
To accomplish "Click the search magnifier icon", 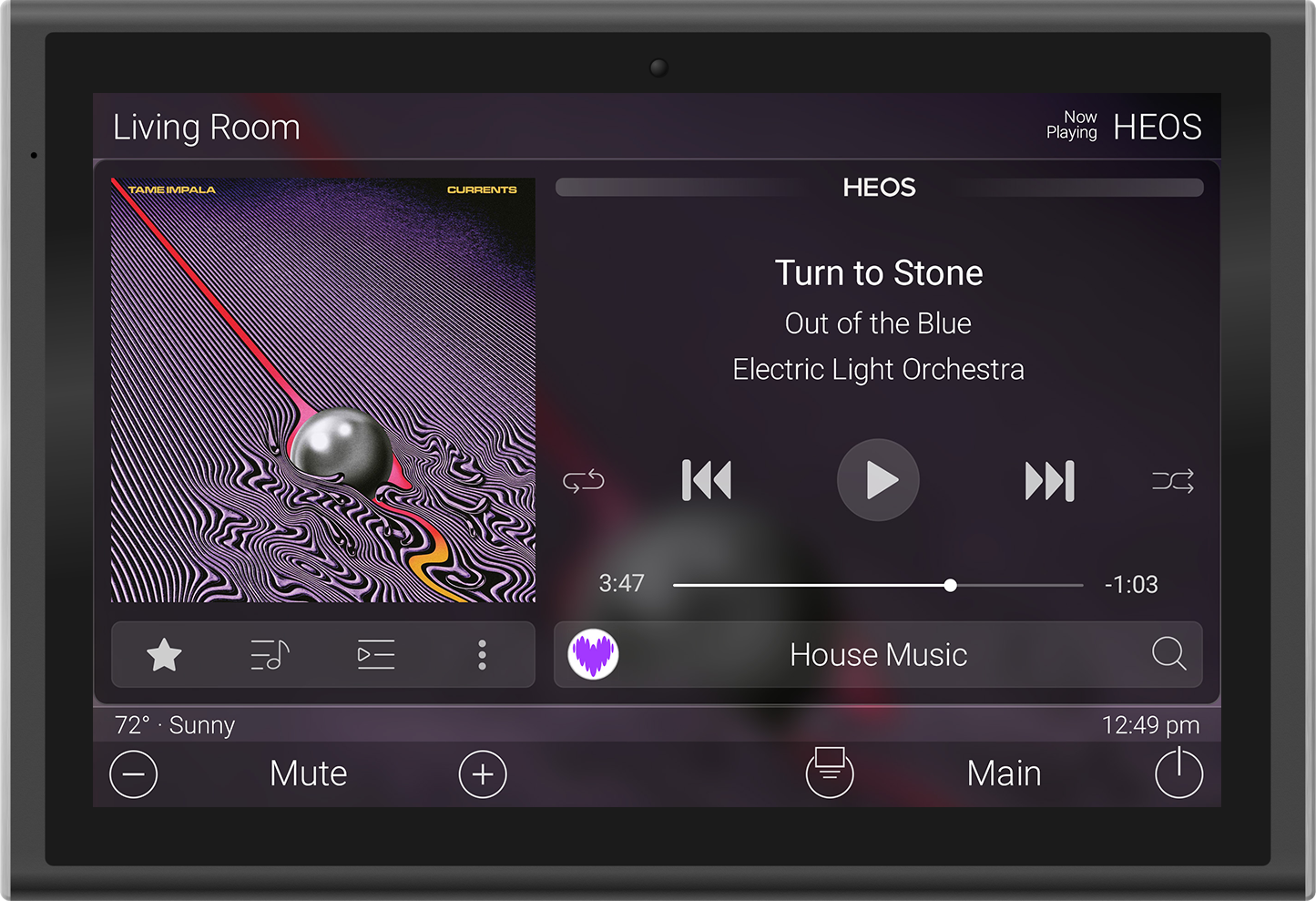I will [1168, 654].
